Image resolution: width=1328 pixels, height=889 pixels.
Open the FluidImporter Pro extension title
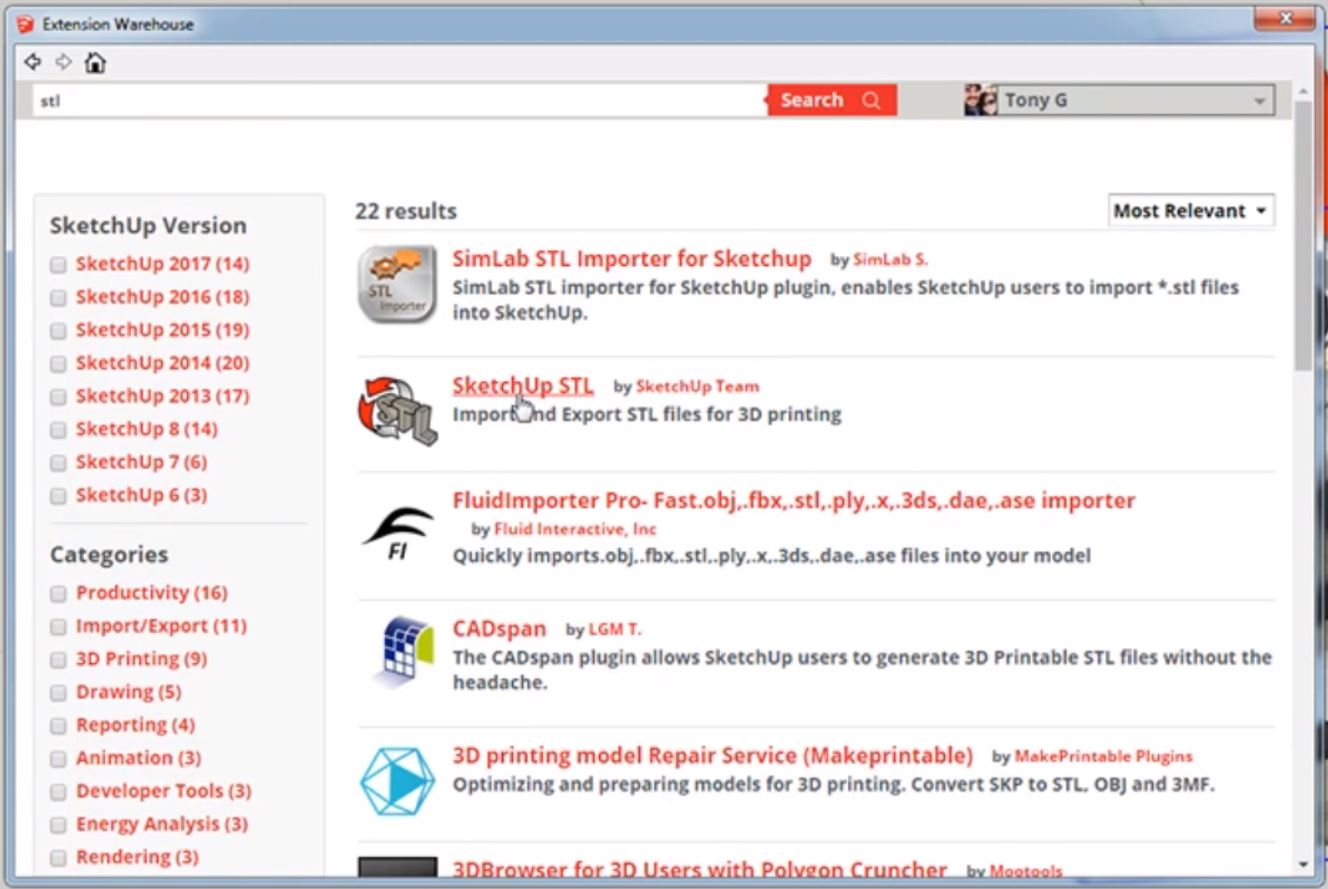tap(794, 500)
